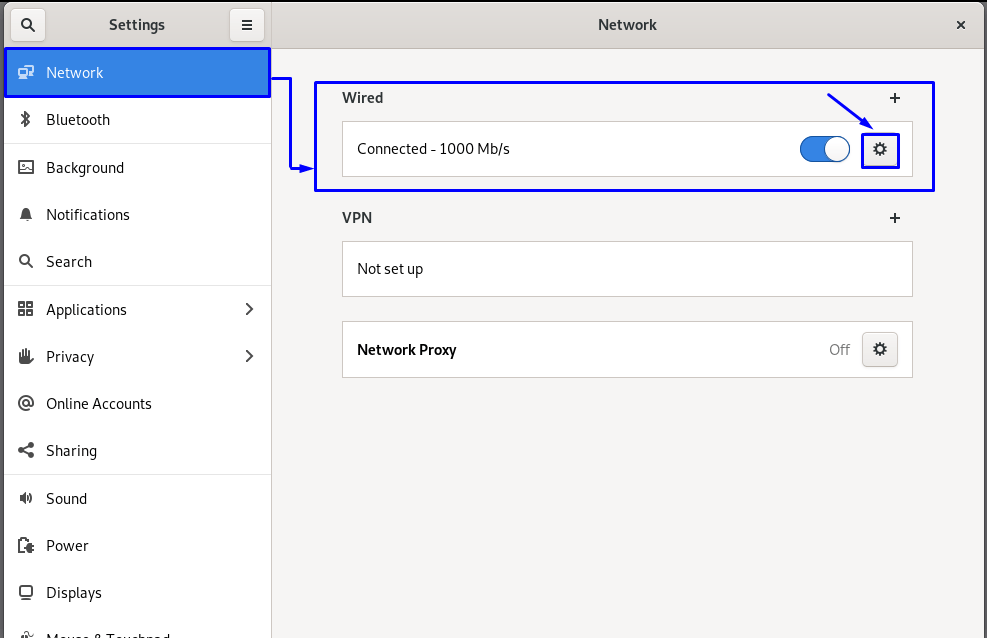This screenshot has width=987, height=638.
Task: Disable the wired network connection toggle
Action: pos(824,148)
